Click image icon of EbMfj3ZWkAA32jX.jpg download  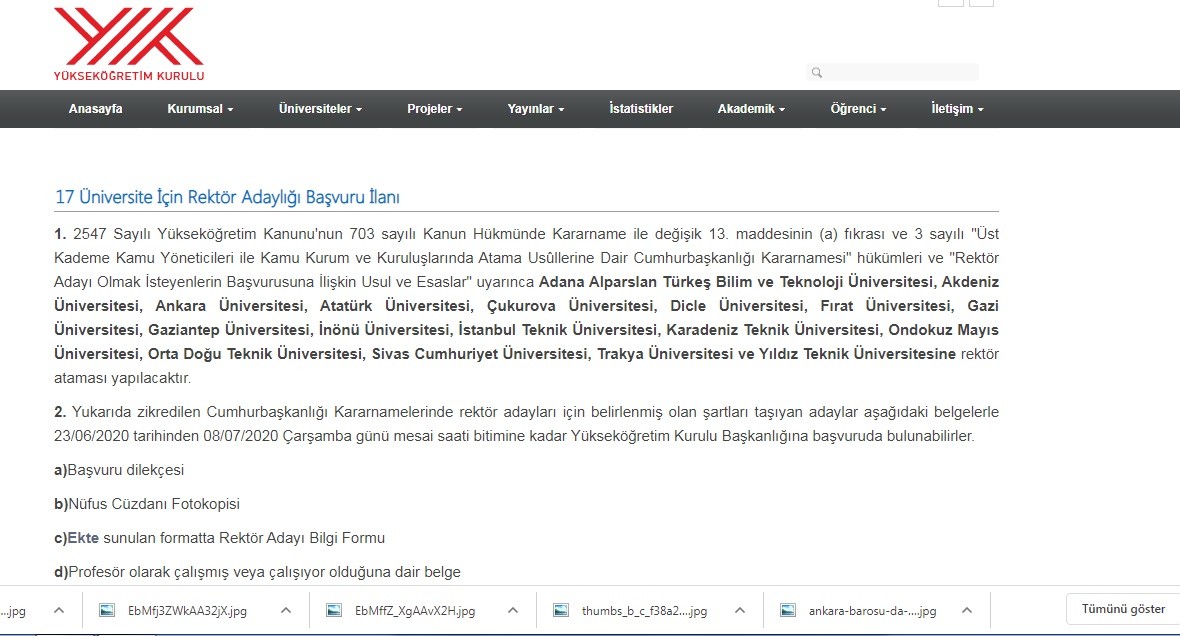coord(107,610)
